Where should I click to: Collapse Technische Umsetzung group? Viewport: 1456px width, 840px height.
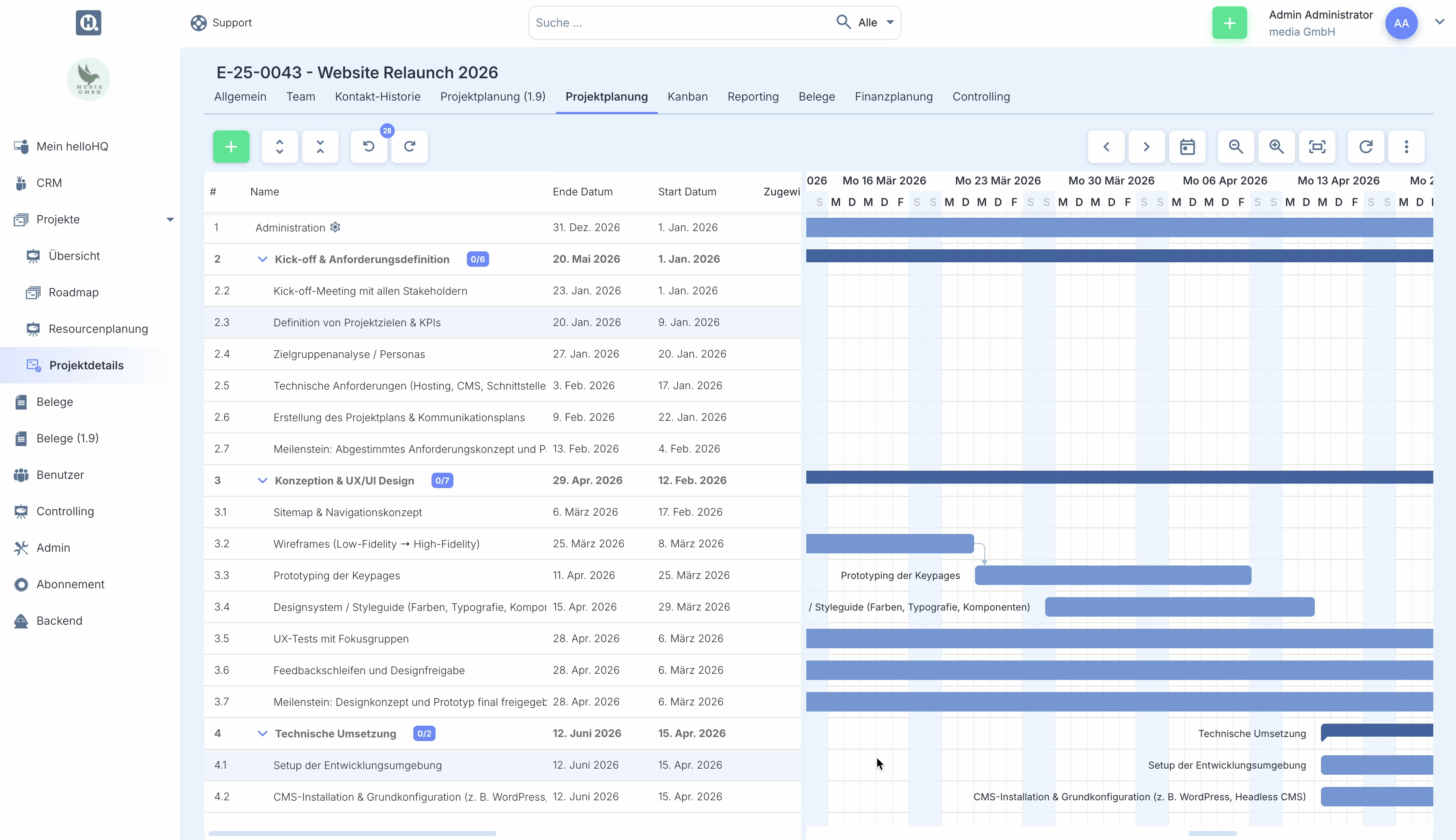(x=262, y=733)
